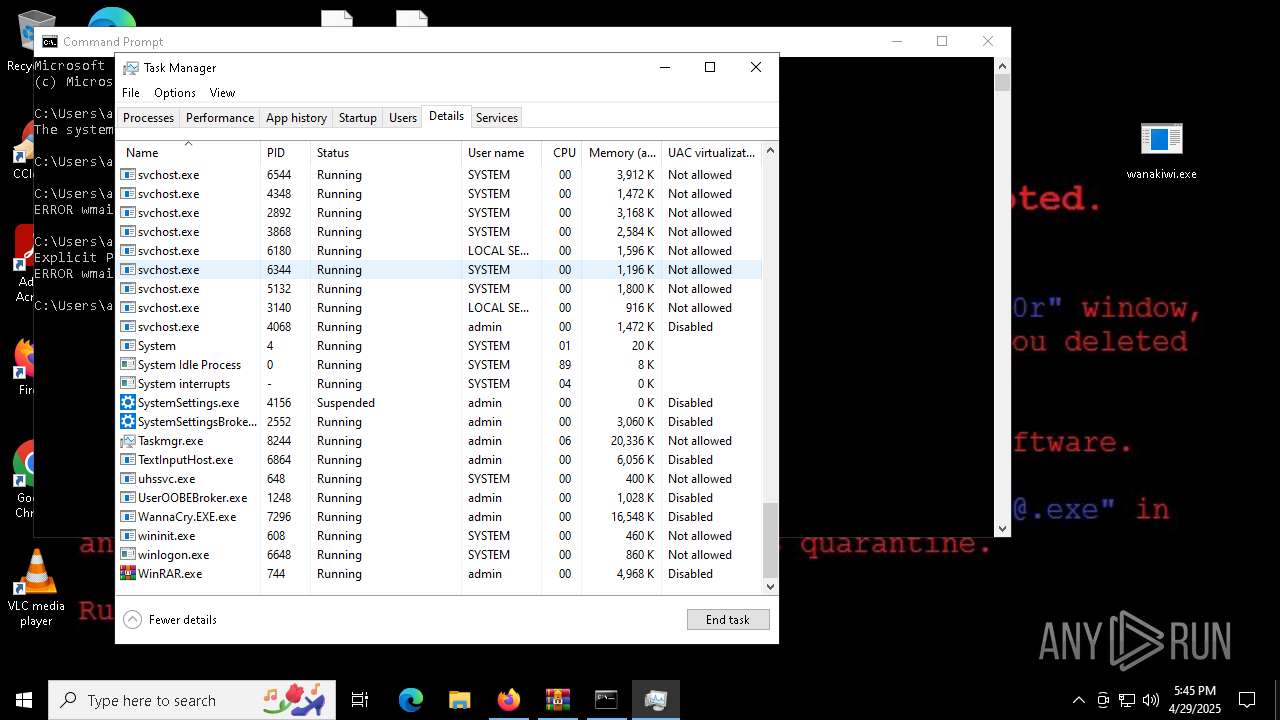Click the taskbar clock showing 5:45 PM
Image resolution: width=1280 pixels, height=720 pixels.
(x=1195, y=700)
